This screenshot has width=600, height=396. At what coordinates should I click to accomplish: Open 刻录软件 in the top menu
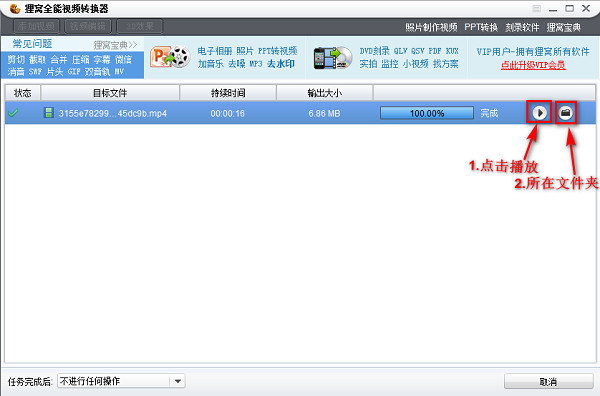(x=522, y=27)
